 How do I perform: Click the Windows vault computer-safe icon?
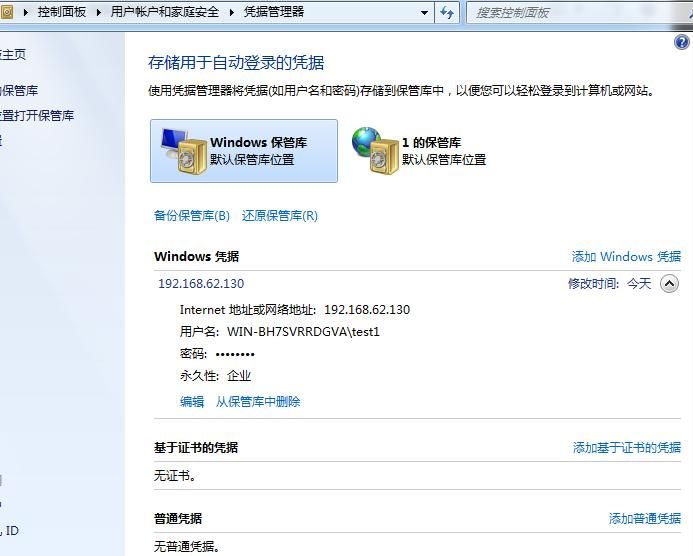point(184,151)
